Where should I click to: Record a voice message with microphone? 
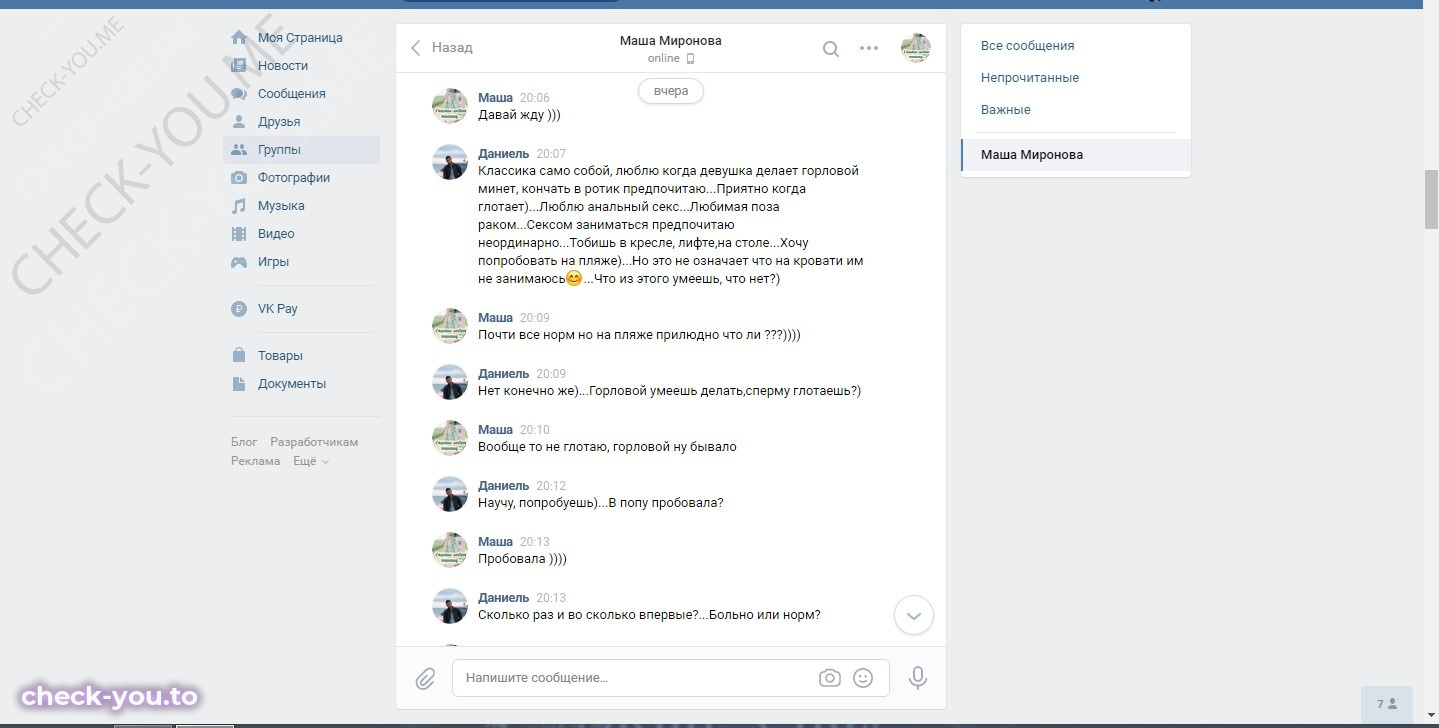click(918, 678)
